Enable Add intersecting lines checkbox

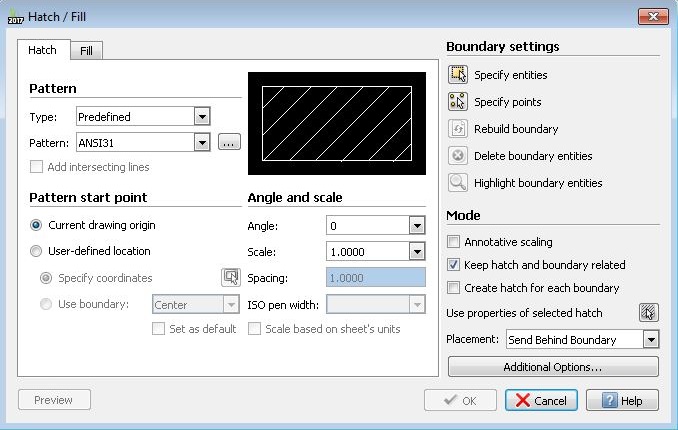(36, 167)
